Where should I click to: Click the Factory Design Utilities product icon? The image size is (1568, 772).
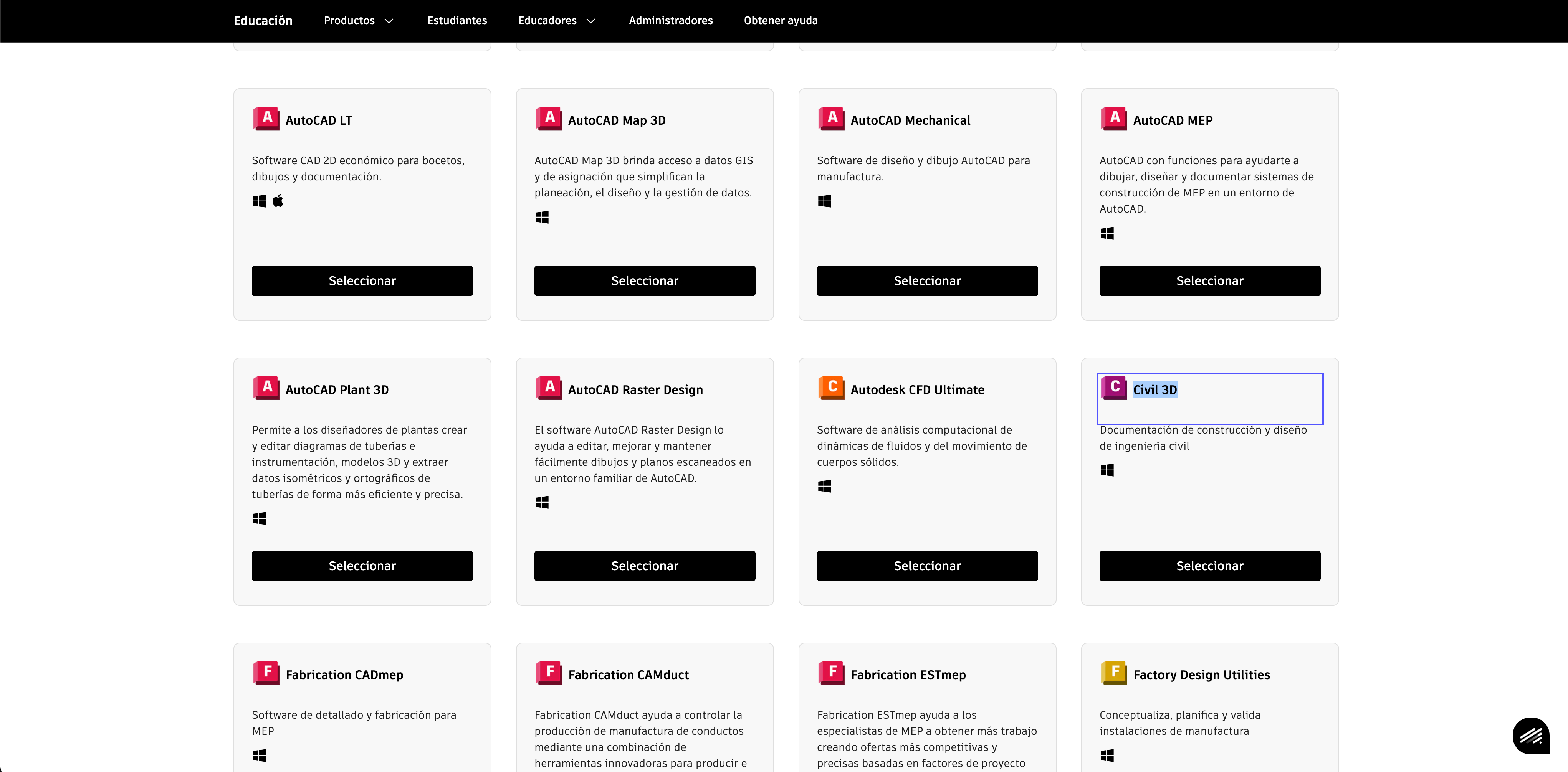coord(1113,673)
